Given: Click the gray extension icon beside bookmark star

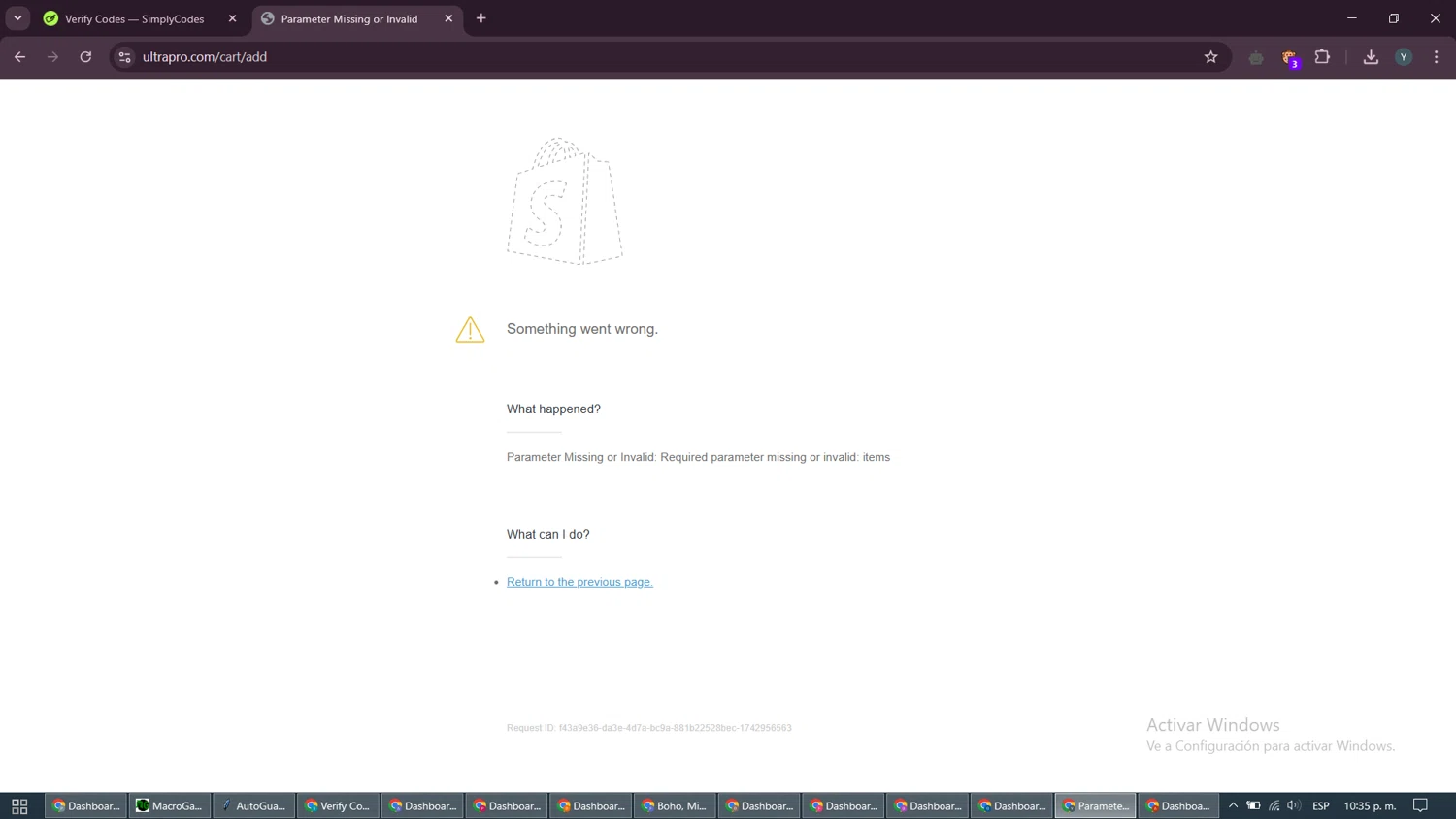Looking at the screenshot, I should pyautogui.click(x=1256, y=57).
